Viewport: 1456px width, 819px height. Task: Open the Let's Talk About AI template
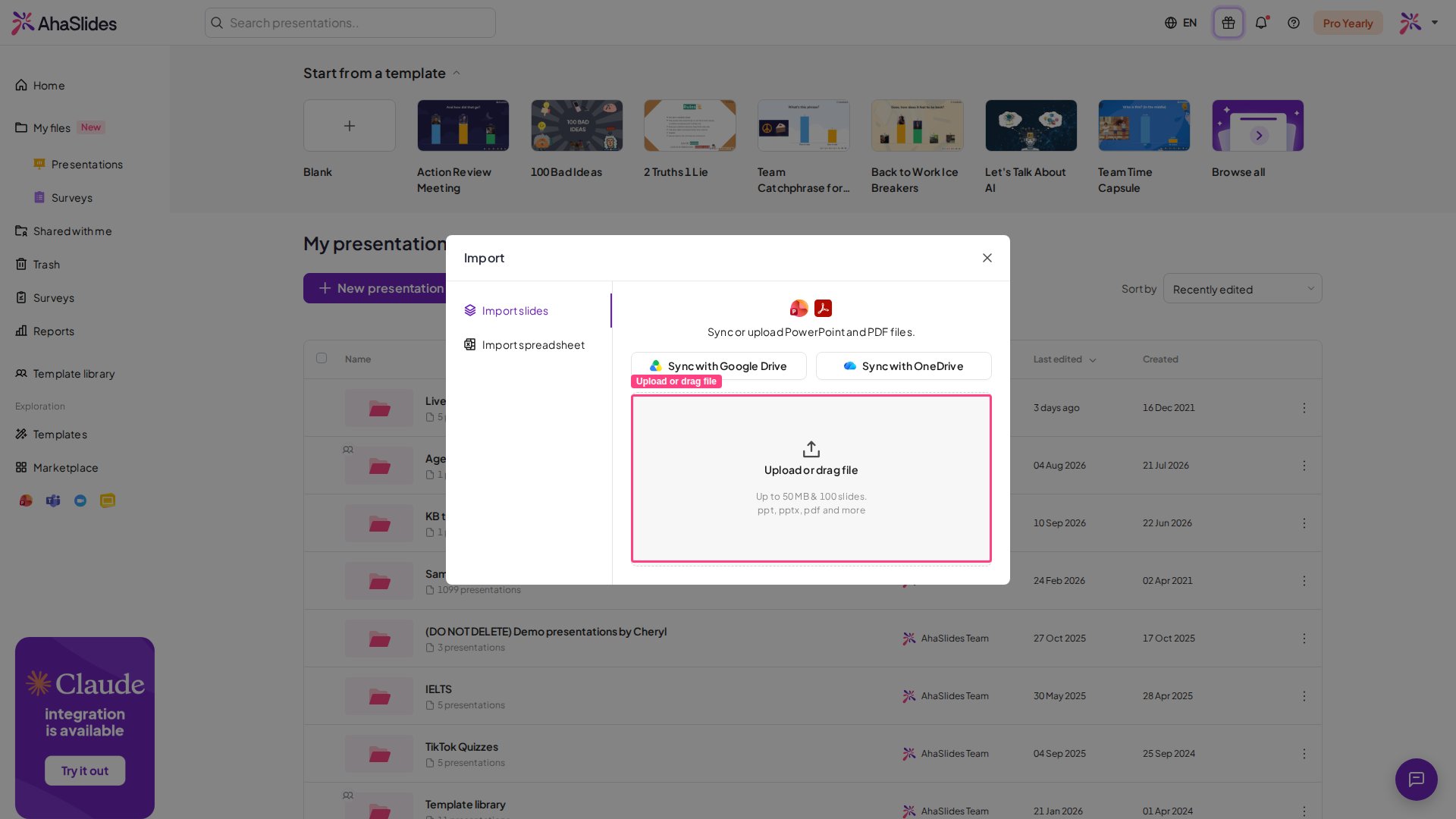click(x=1031, y=126)
